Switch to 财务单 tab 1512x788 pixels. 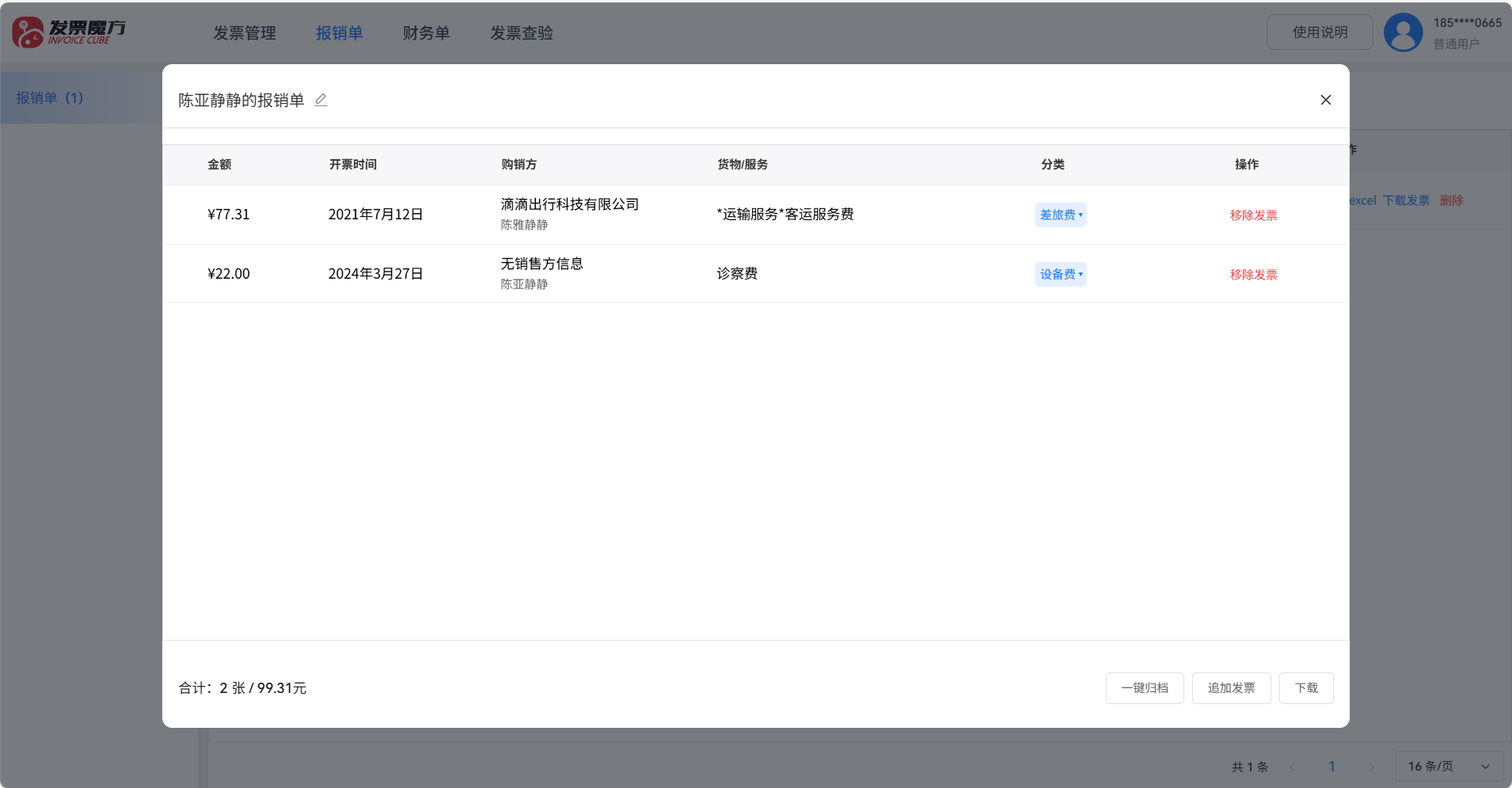pos(426,33)
